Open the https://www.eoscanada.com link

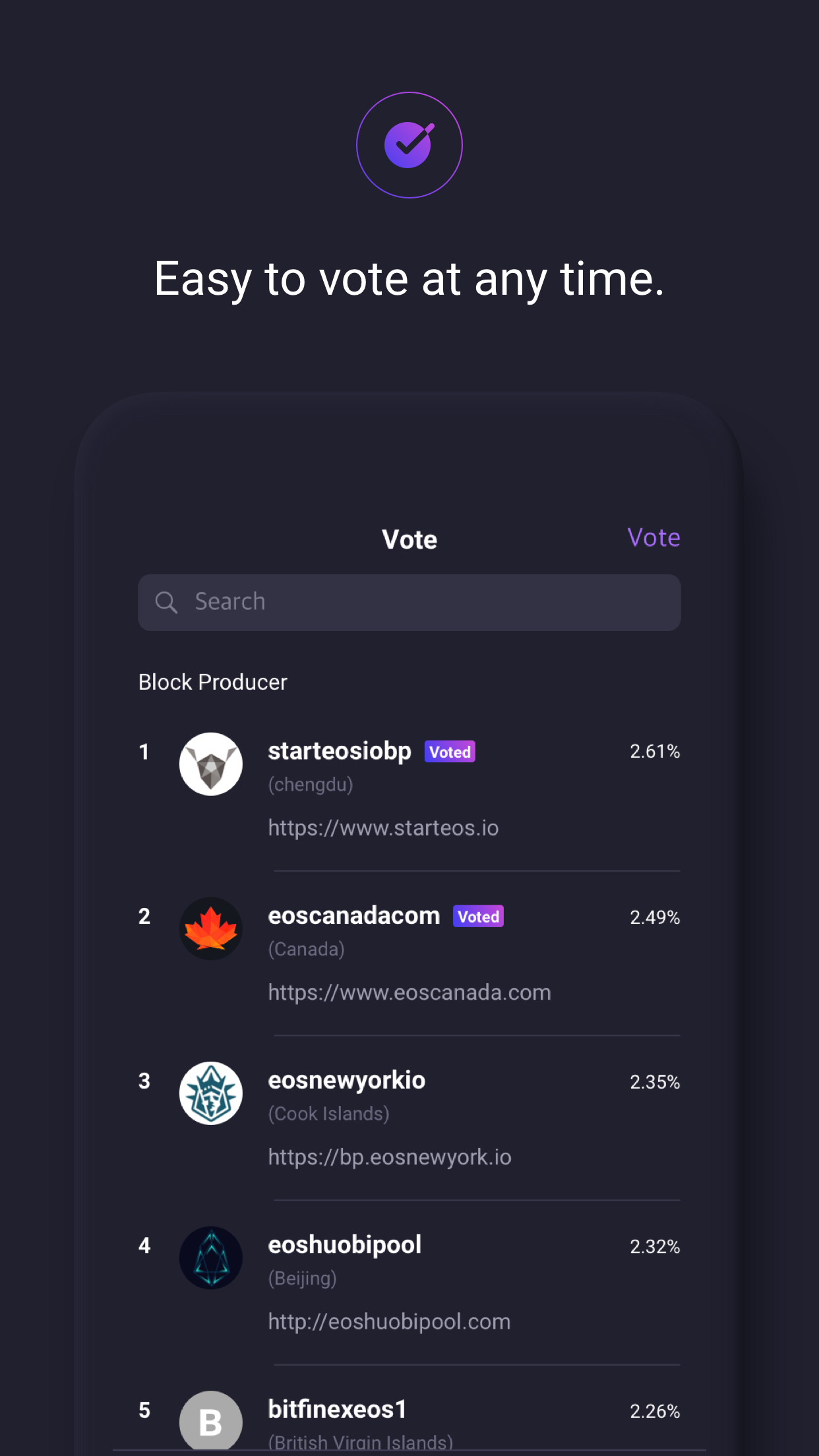click(409, 992)
